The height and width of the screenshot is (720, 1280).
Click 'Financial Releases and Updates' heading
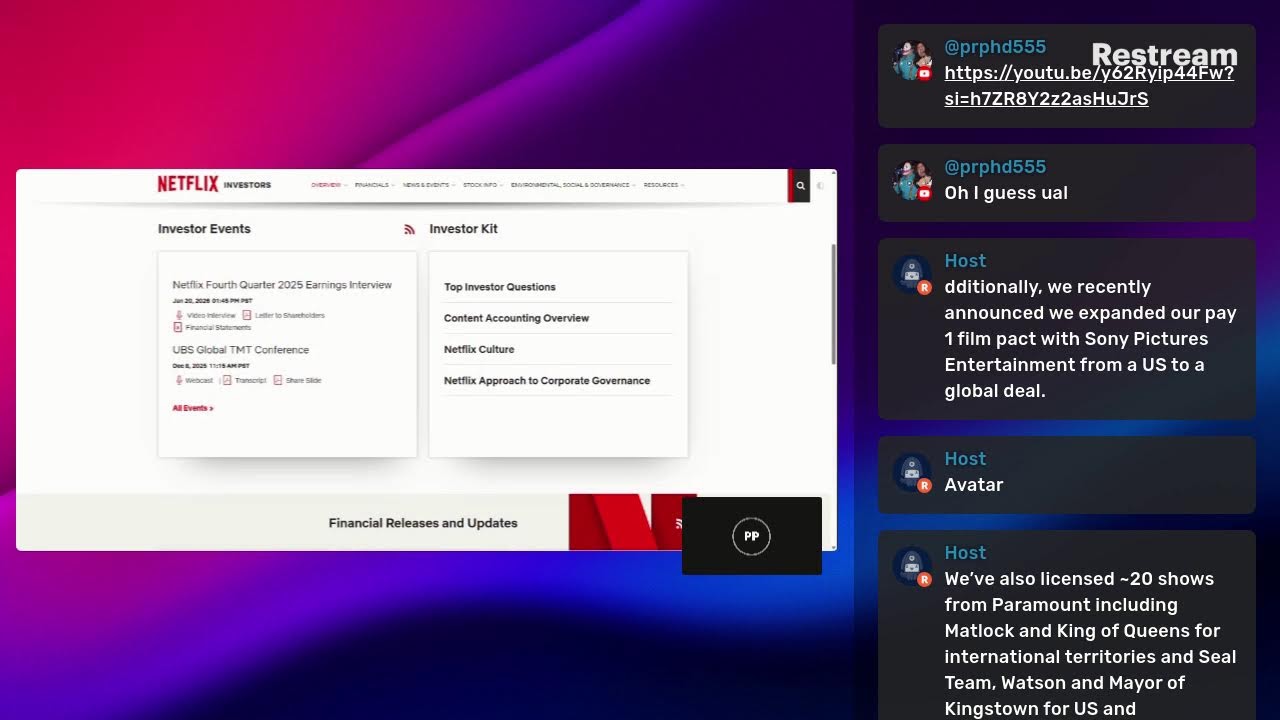[423, 523]
